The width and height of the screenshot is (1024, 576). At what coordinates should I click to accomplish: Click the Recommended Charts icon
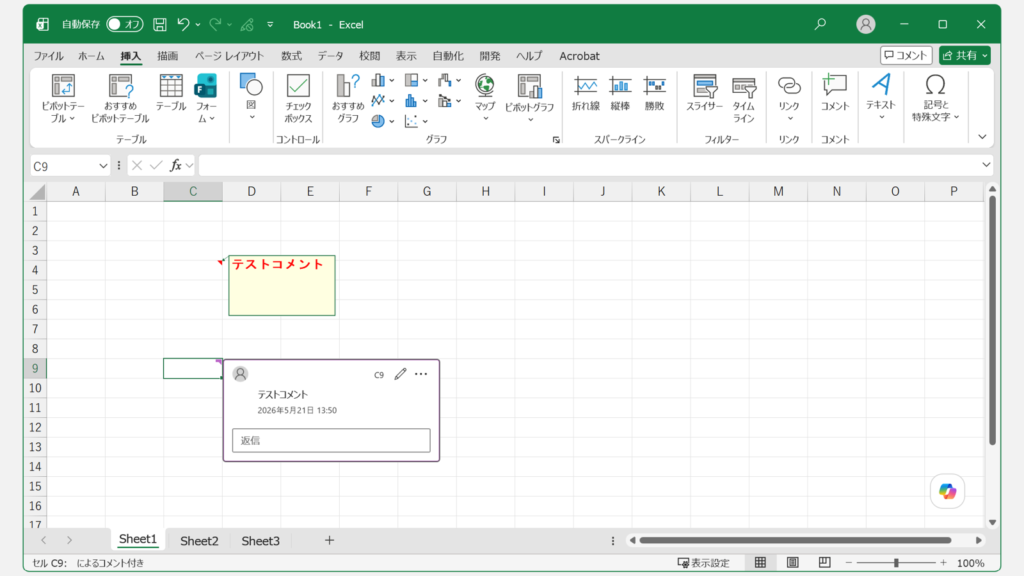[x=348, y=86]
